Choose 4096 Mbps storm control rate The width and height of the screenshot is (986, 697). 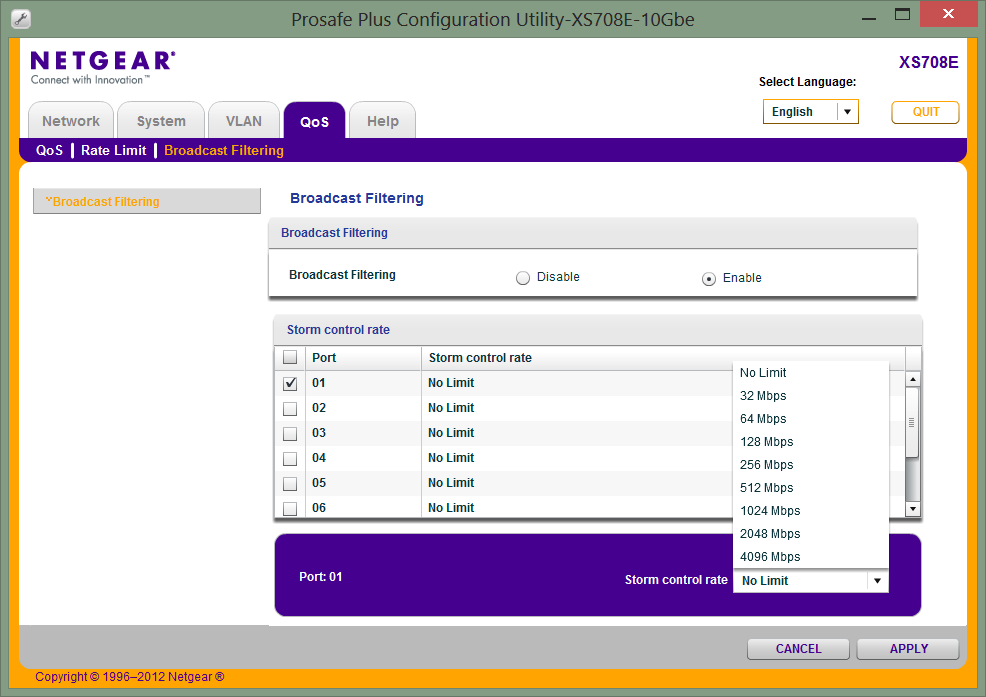[811, 557]
